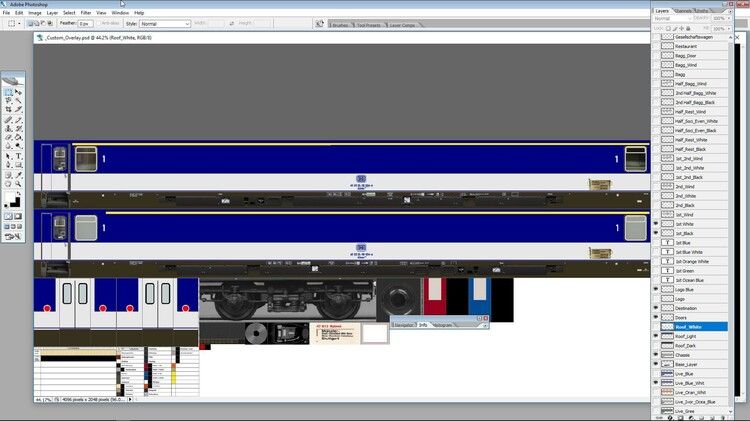Show the Roof_White layer

pyautogui.click(x=656, y=327)
